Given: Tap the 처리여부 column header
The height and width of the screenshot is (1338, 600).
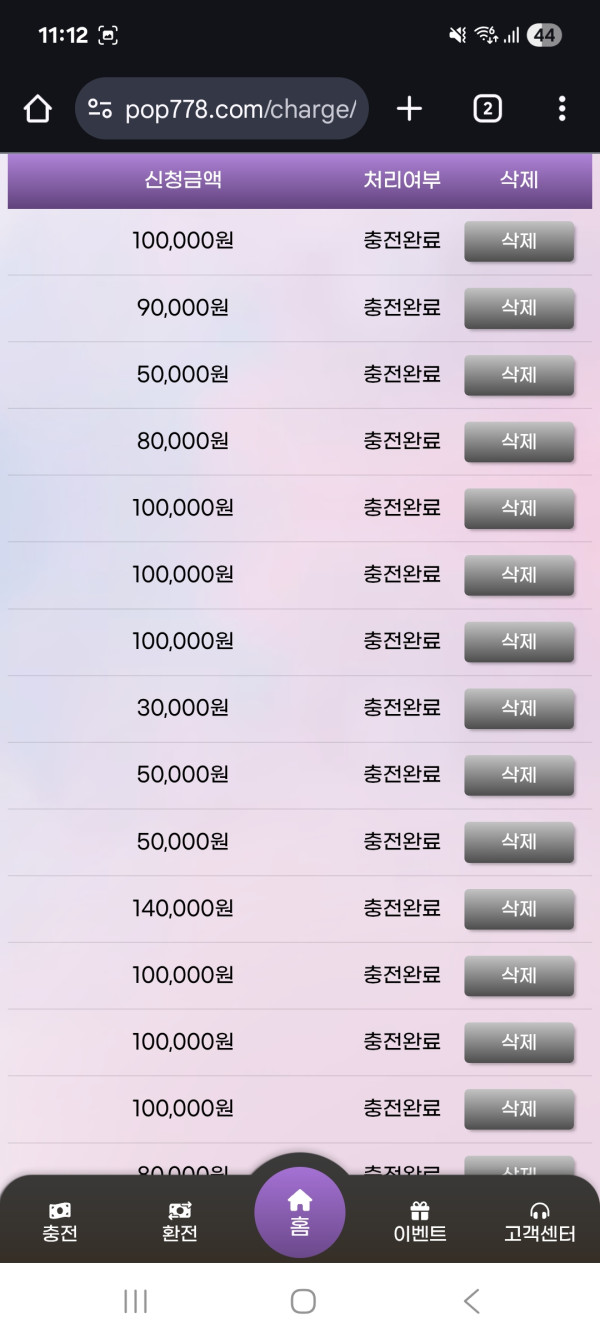Looking at the screenshot, I should pyautogui.click(x=402, y=180).
